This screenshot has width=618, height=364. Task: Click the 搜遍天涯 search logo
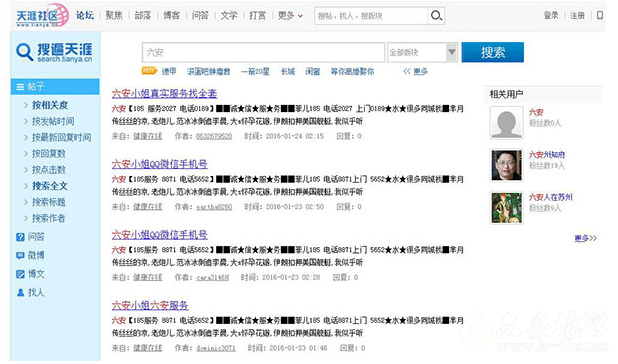[x=54, y=52]
